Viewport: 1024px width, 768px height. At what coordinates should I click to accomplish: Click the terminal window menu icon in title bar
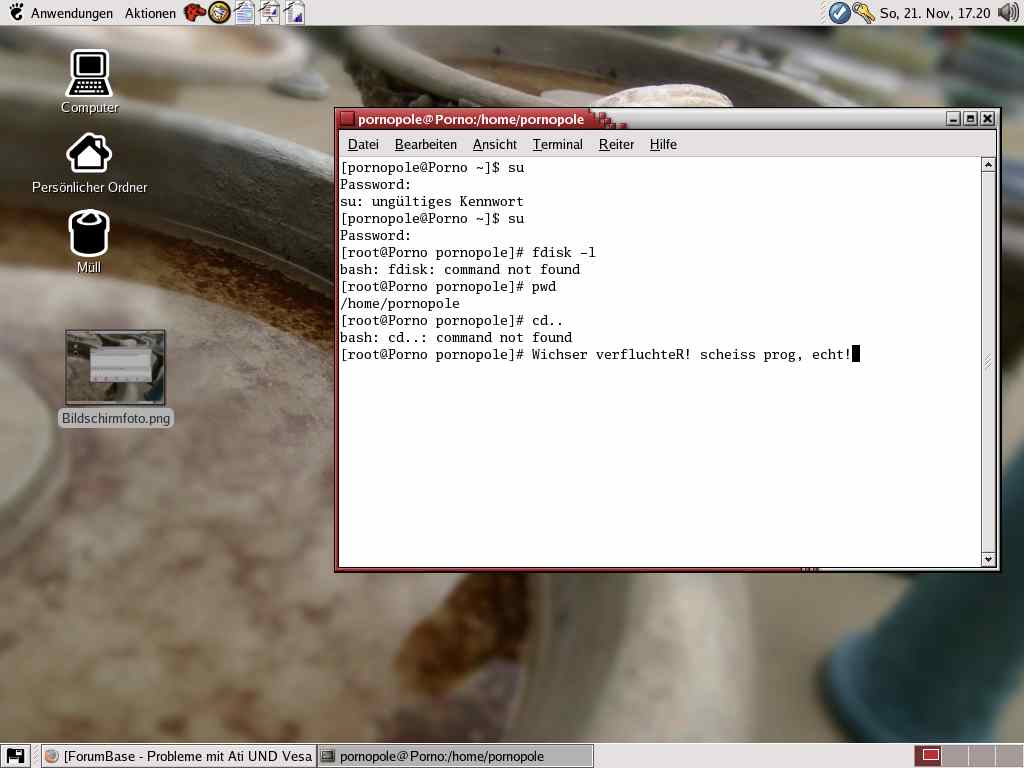[x=347, y=119]
